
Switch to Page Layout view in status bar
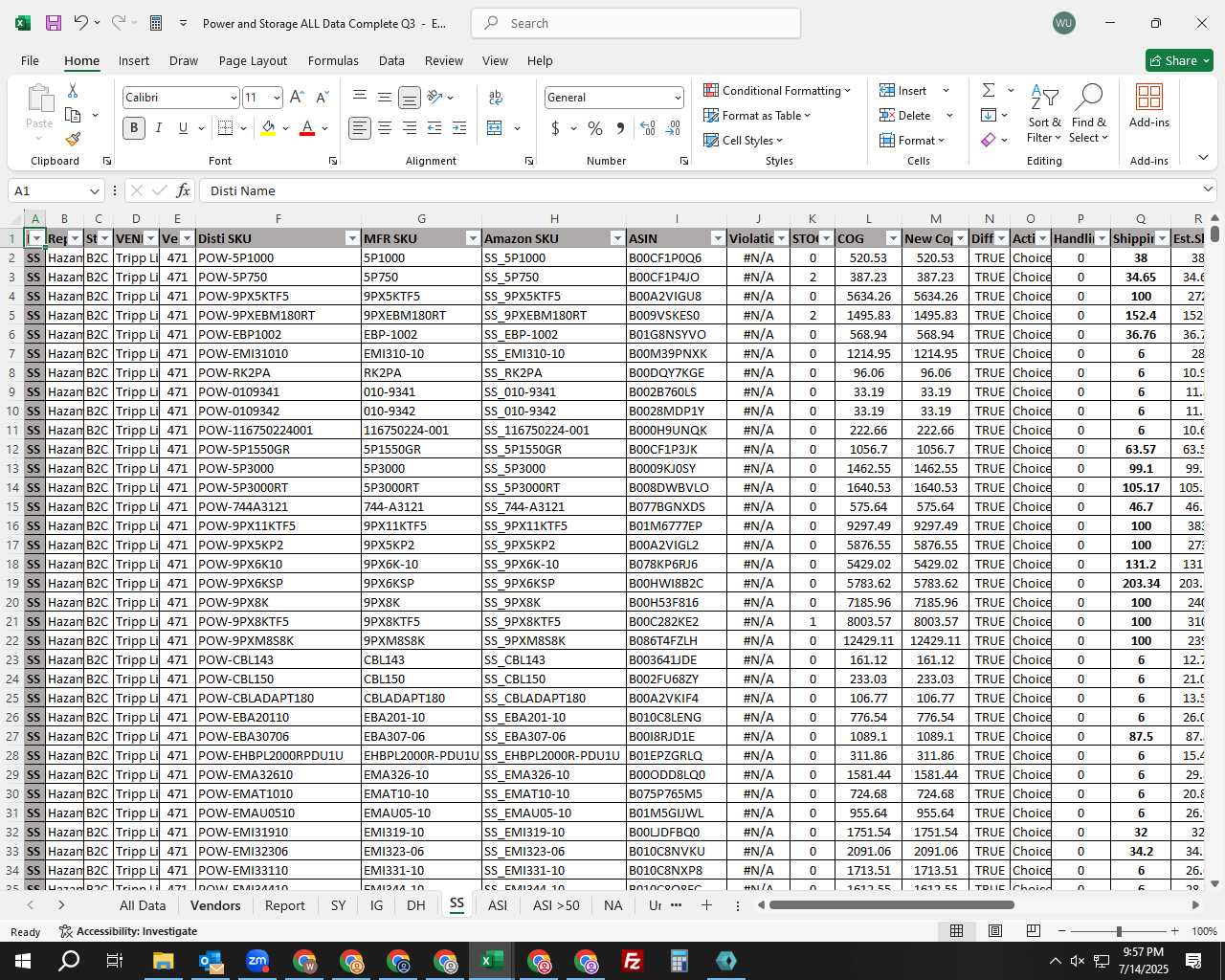pos(995,931)
